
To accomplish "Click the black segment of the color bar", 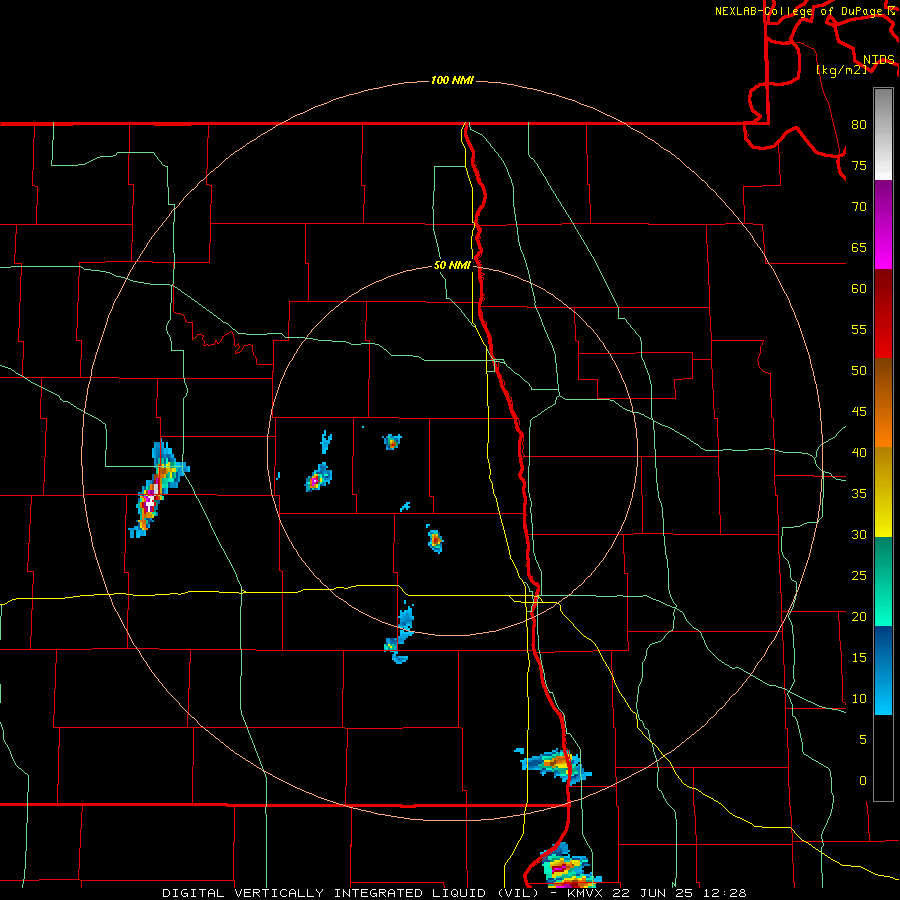I will coord(883,757).
